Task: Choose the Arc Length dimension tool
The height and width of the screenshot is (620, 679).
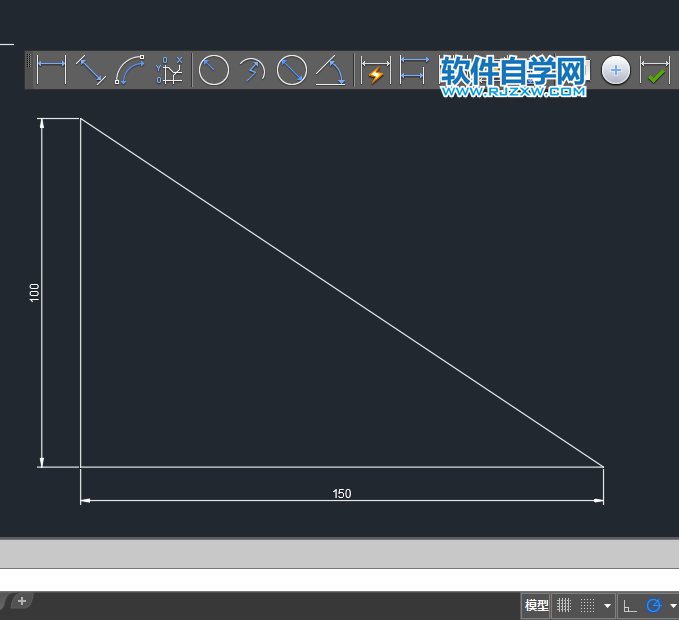Action: pos(129,69)
